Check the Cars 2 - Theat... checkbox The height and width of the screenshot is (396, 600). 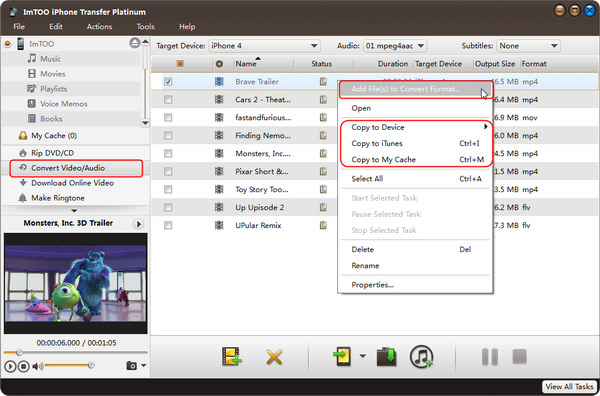(168, 99)
